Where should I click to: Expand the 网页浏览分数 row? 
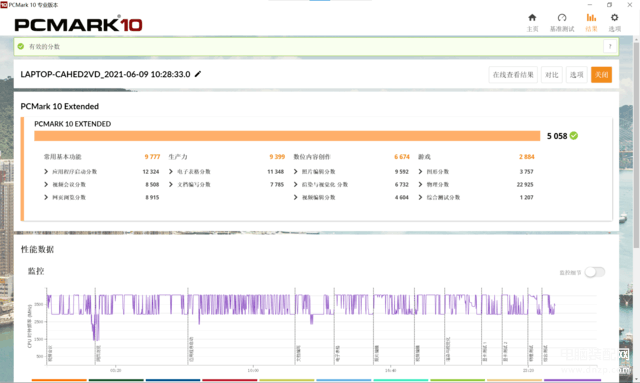point(46,197)
